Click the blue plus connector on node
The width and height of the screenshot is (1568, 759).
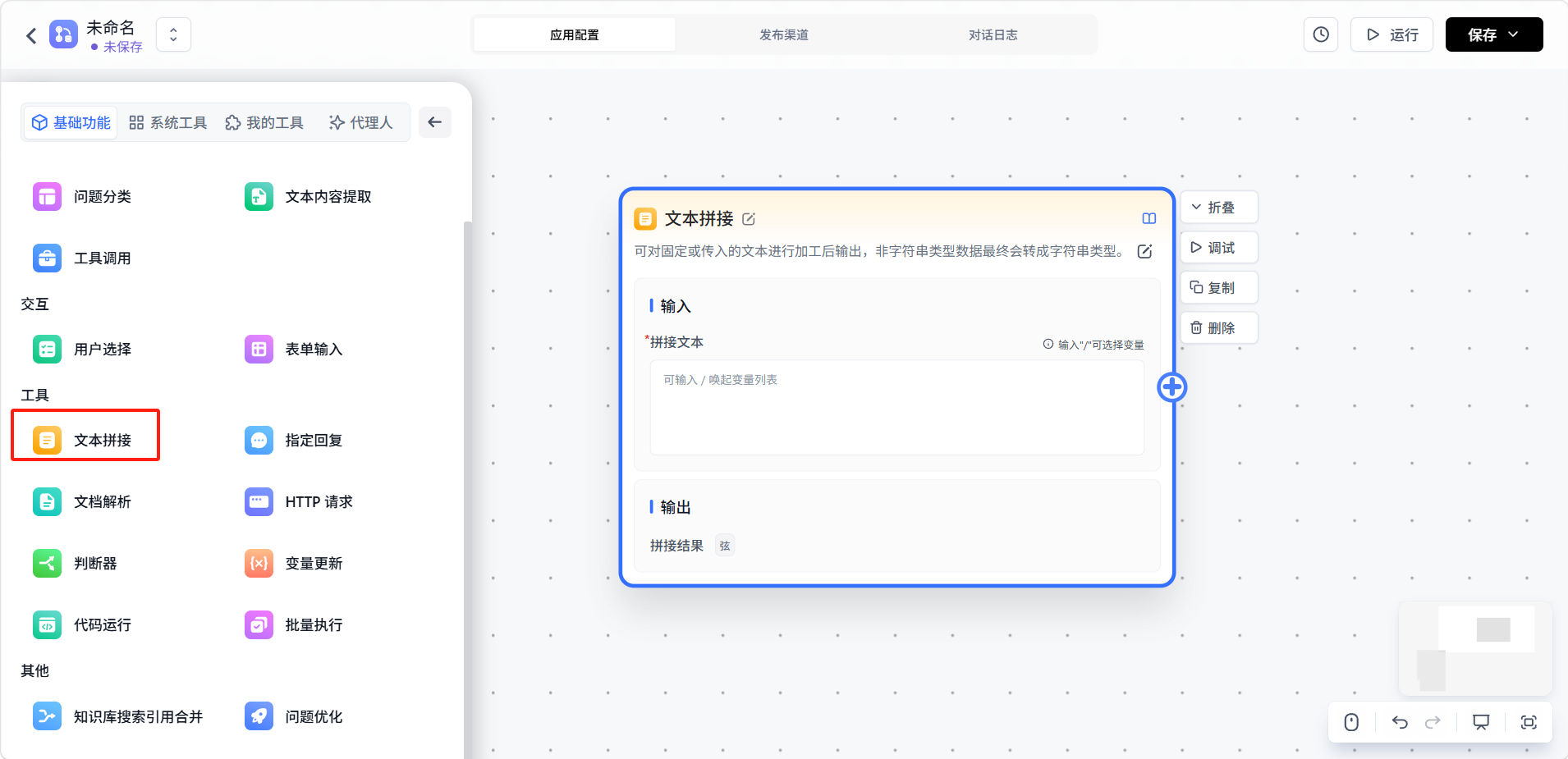1171,386
